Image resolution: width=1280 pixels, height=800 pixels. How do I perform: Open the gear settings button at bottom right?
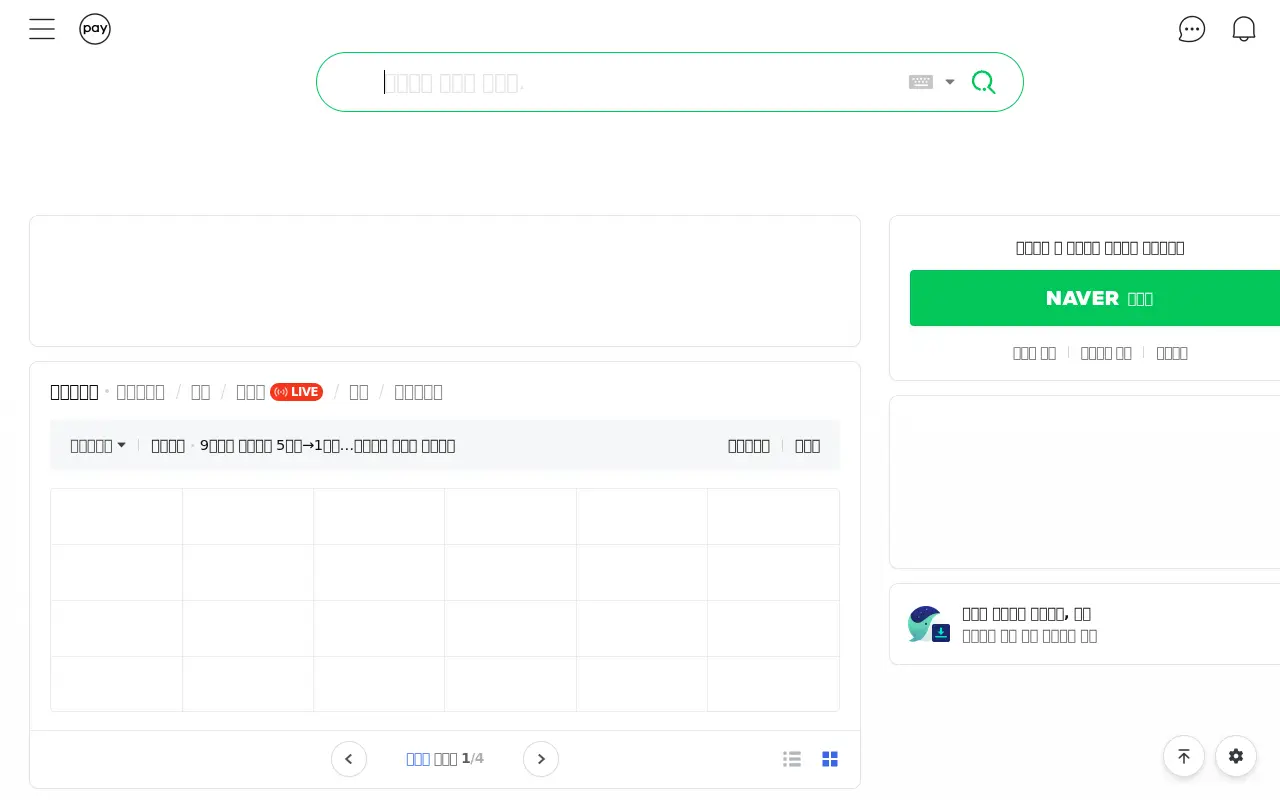pyautogui.click(x=1236, y=756)
